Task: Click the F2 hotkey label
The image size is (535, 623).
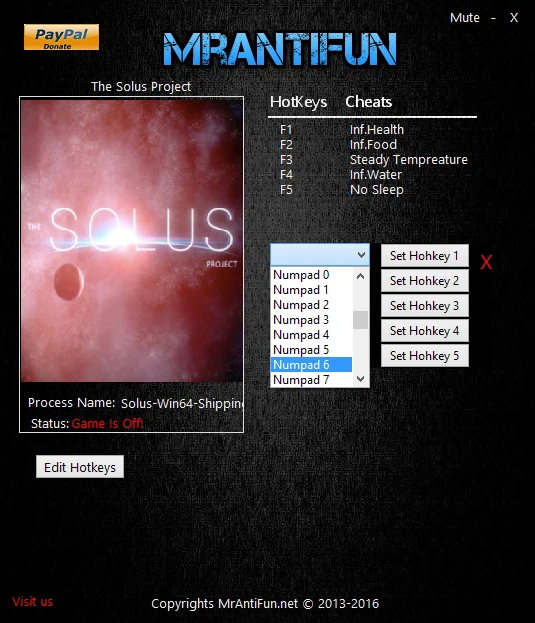Action: coord(286,145)
